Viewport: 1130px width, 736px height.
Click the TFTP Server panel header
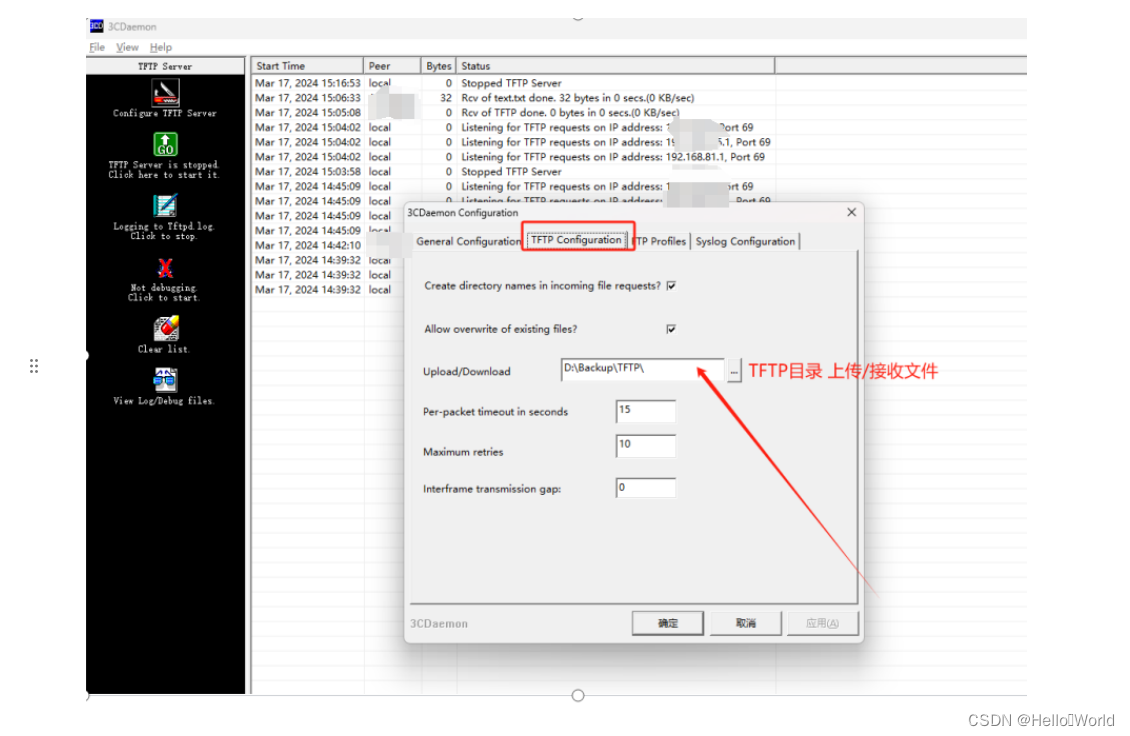[165, 66]
